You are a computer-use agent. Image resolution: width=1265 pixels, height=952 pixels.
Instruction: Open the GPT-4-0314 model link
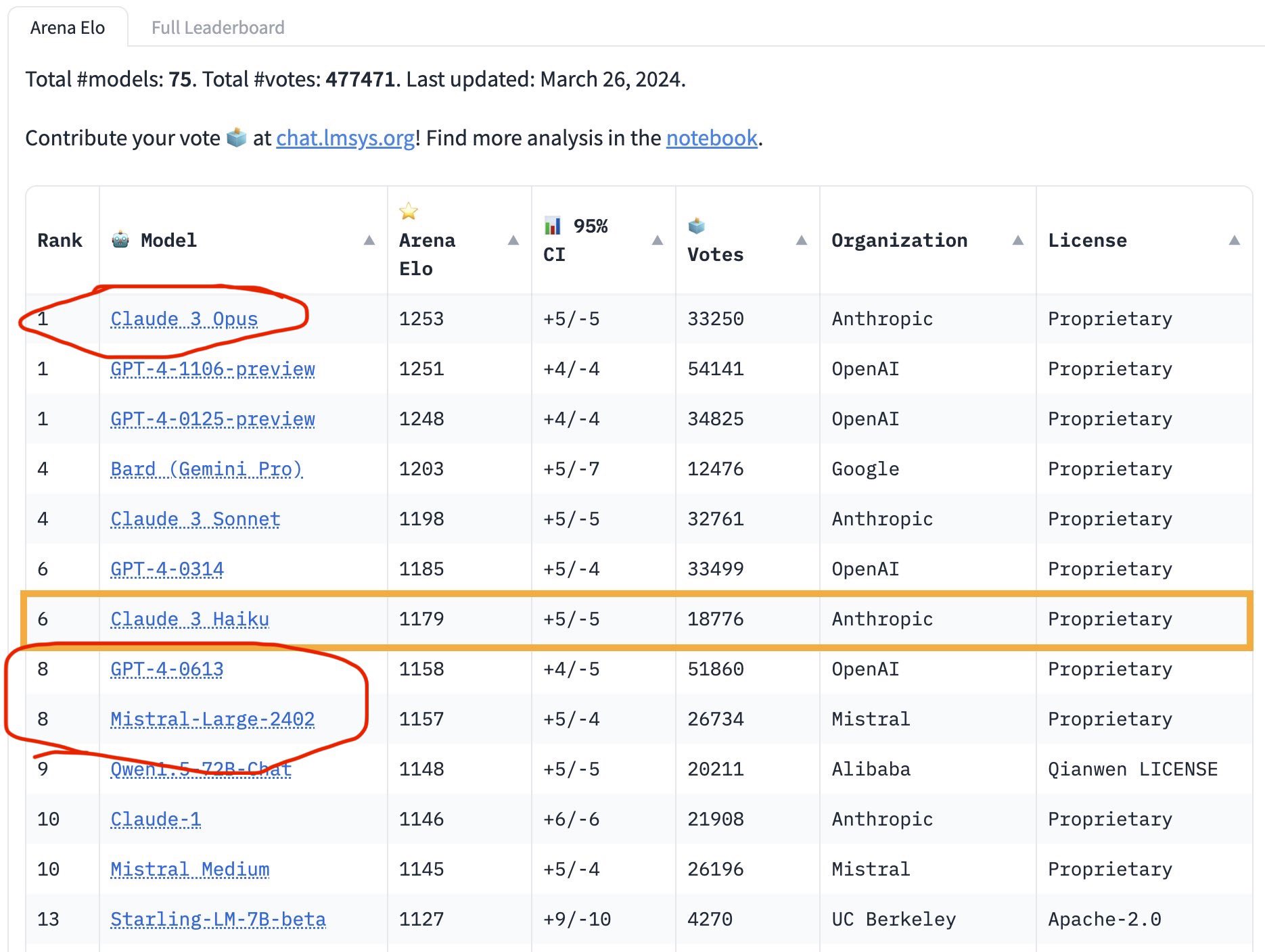(x=167, y=569)
